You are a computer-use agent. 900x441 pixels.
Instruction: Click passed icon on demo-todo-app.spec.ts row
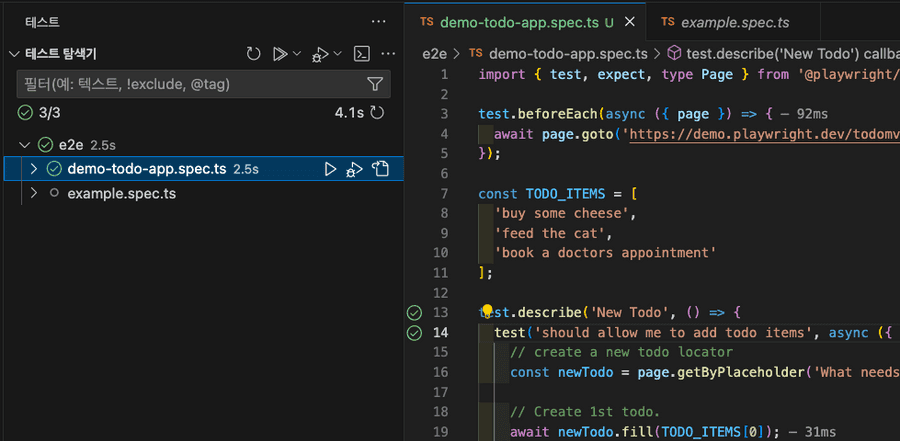[54, 169]
